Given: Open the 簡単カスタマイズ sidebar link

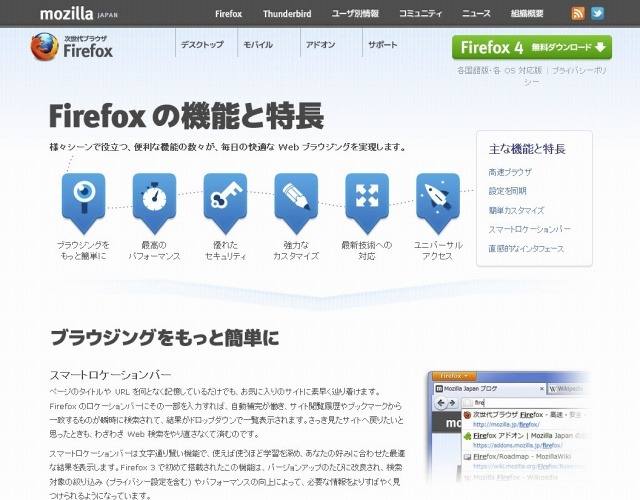Looking at the screenshot, I should 516,210.
